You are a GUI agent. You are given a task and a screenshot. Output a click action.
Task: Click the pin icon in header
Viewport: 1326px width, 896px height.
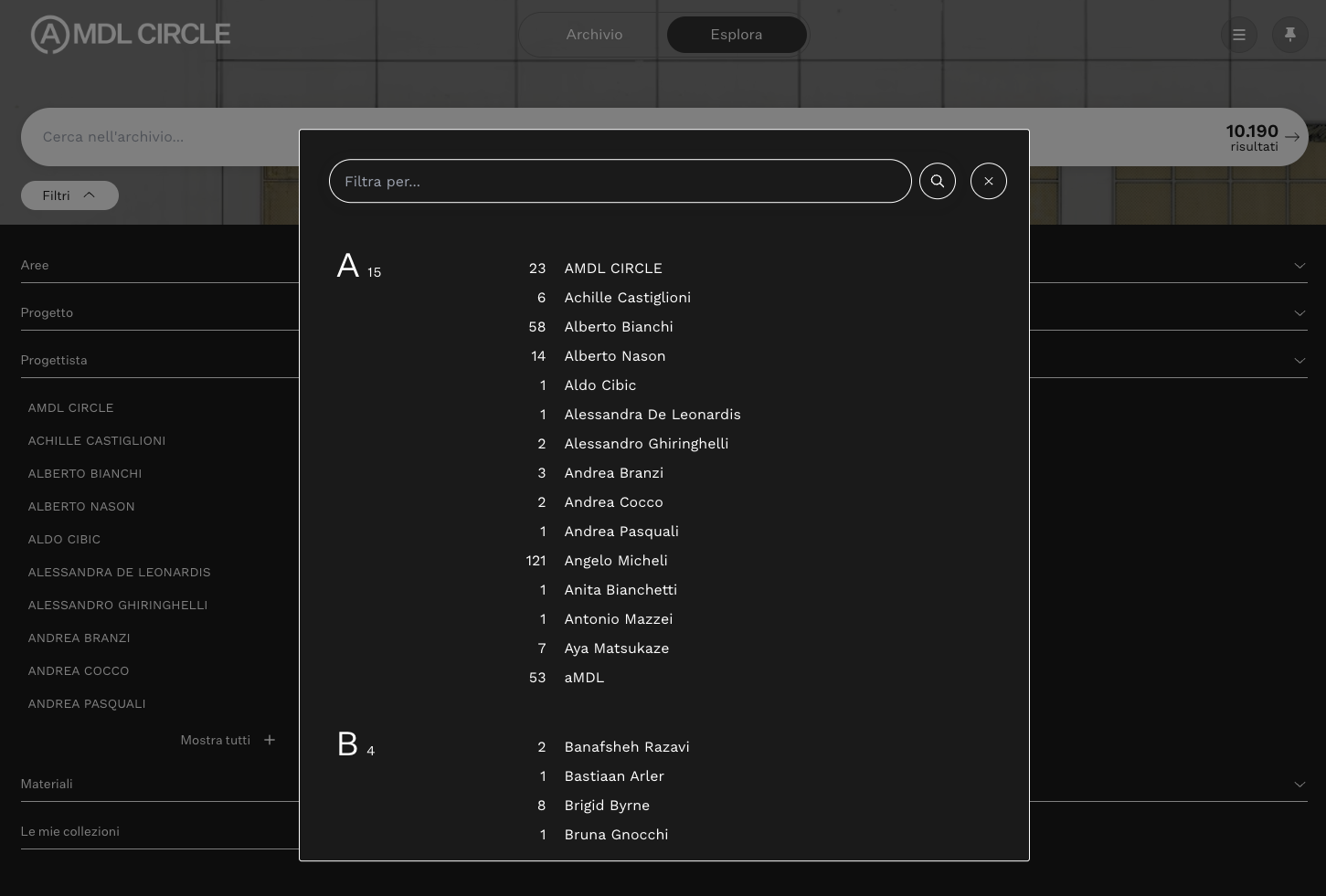pyautogui.click(x=1289, y=35)
